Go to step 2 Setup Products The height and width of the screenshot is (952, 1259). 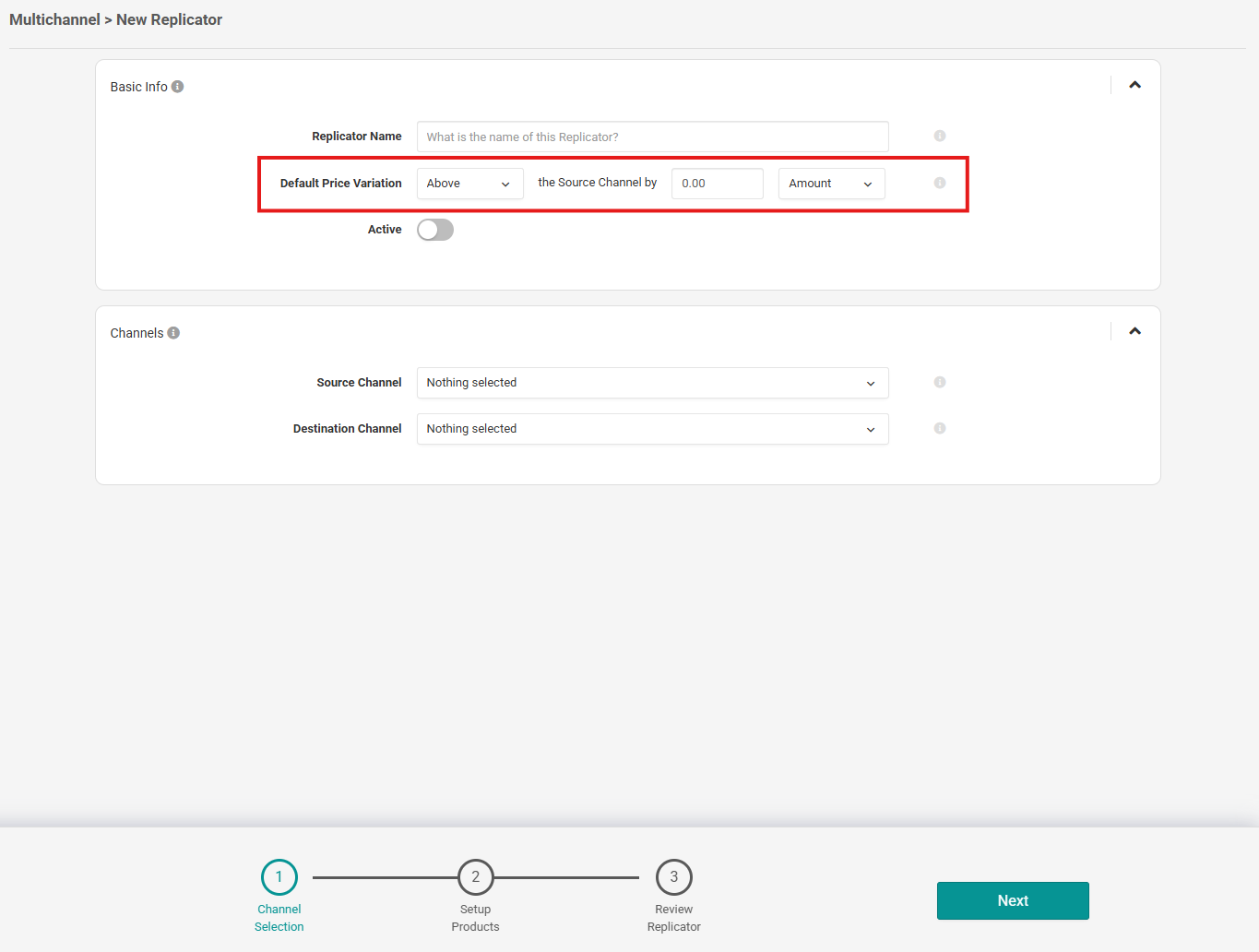[476, 896]
